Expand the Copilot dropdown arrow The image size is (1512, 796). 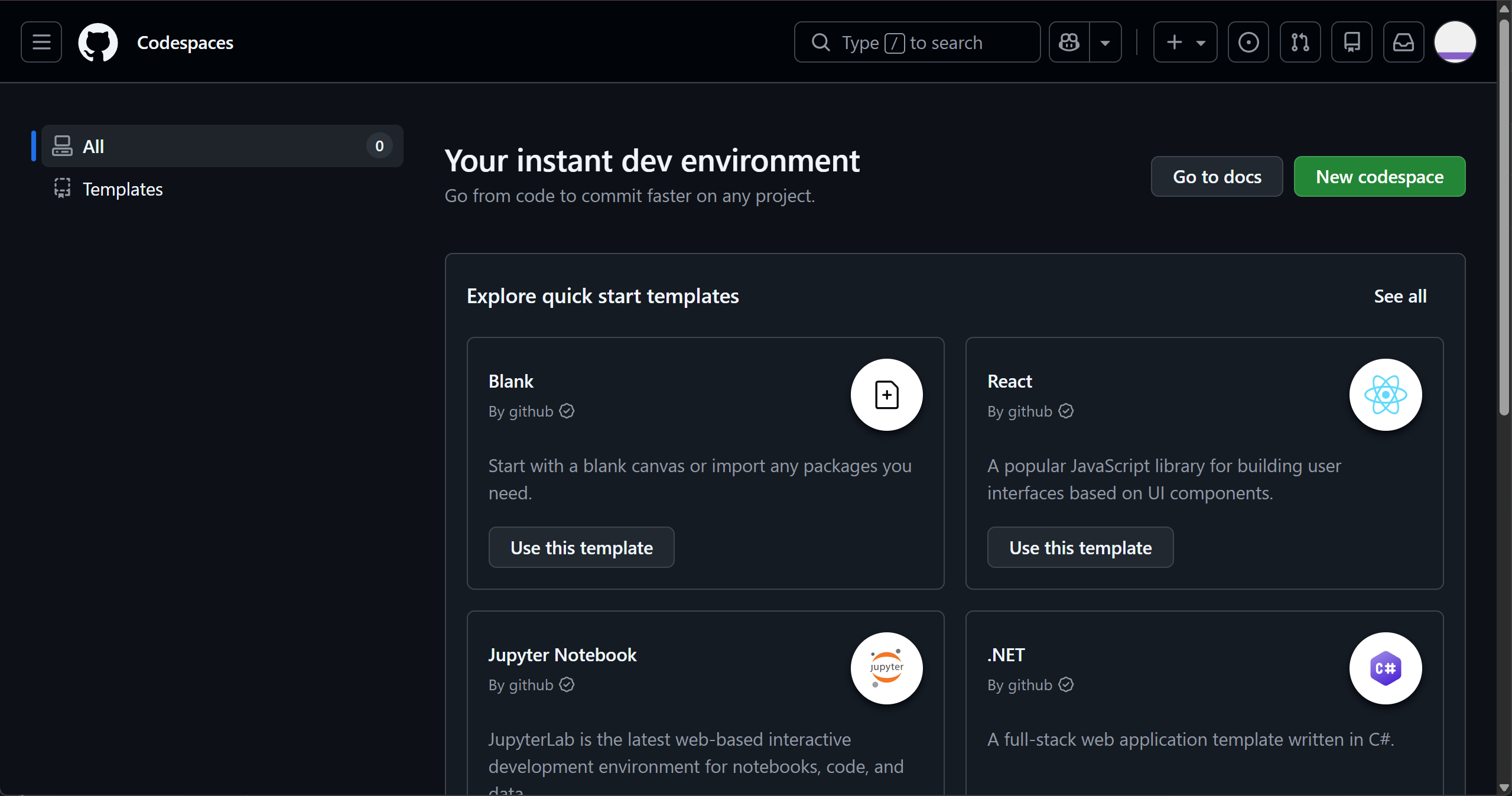[x=1105, y=42]
